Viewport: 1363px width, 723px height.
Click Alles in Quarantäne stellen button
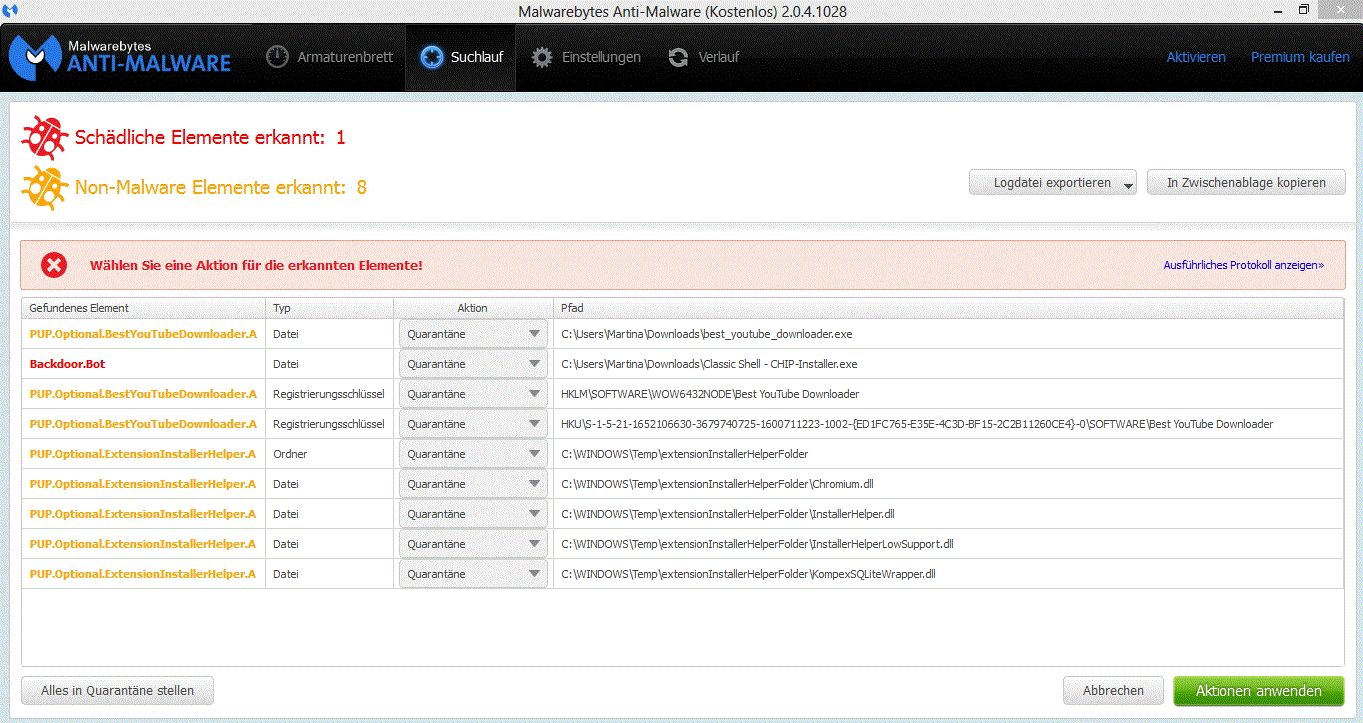click(x=117, y=690)
